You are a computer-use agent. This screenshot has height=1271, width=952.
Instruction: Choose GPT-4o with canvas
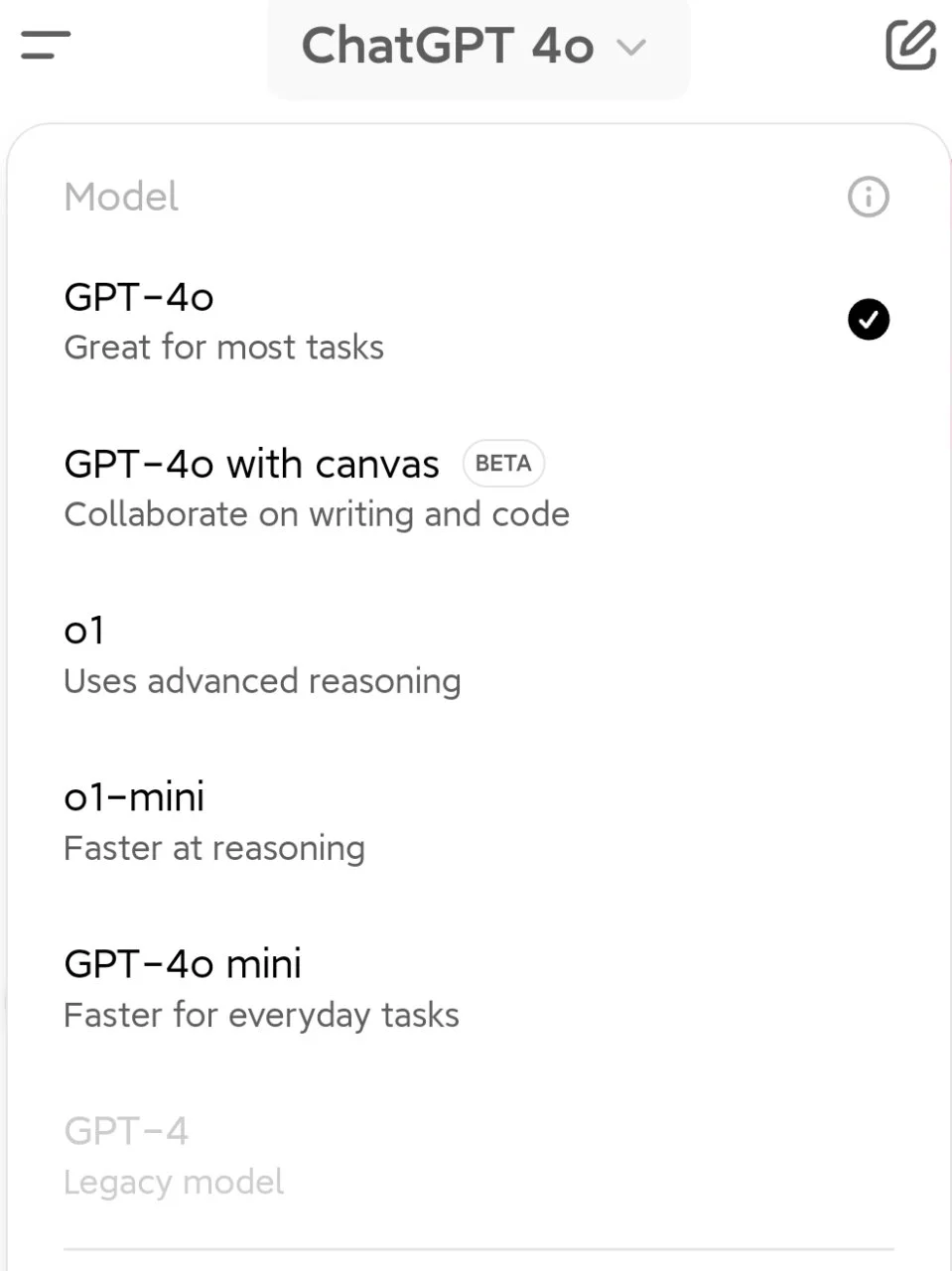[x=477, y=488]
